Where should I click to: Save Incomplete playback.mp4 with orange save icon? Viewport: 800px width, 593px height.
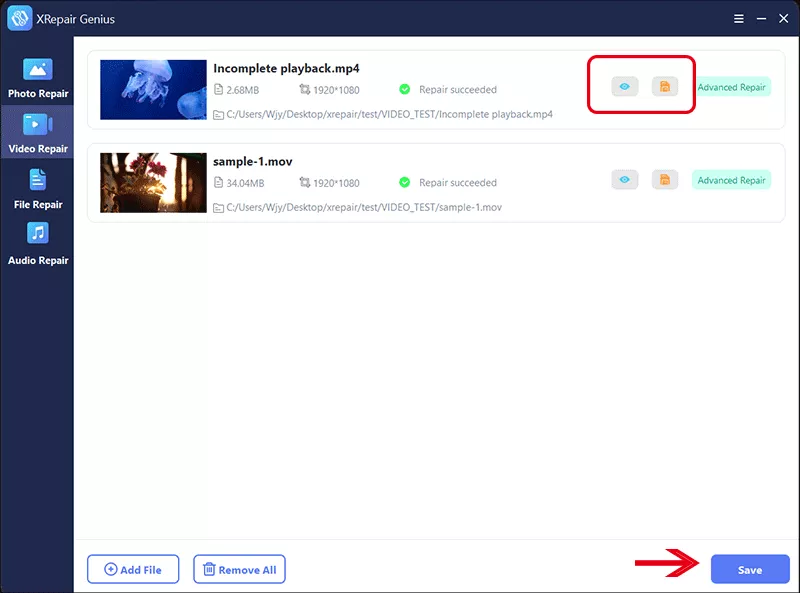tap(665, 87)
